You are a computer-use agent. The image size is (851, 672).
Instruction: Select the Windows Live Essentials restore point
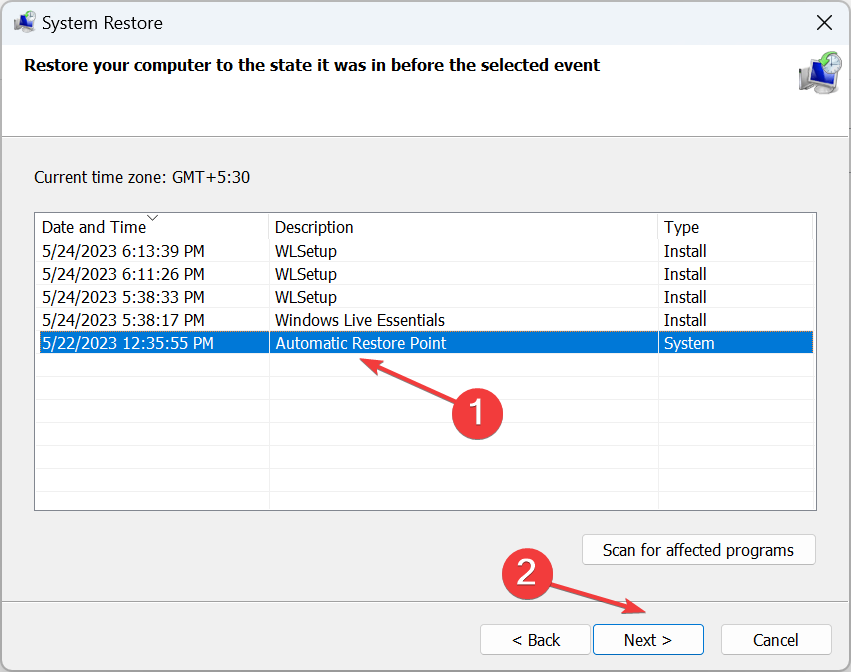click(360, 320)
